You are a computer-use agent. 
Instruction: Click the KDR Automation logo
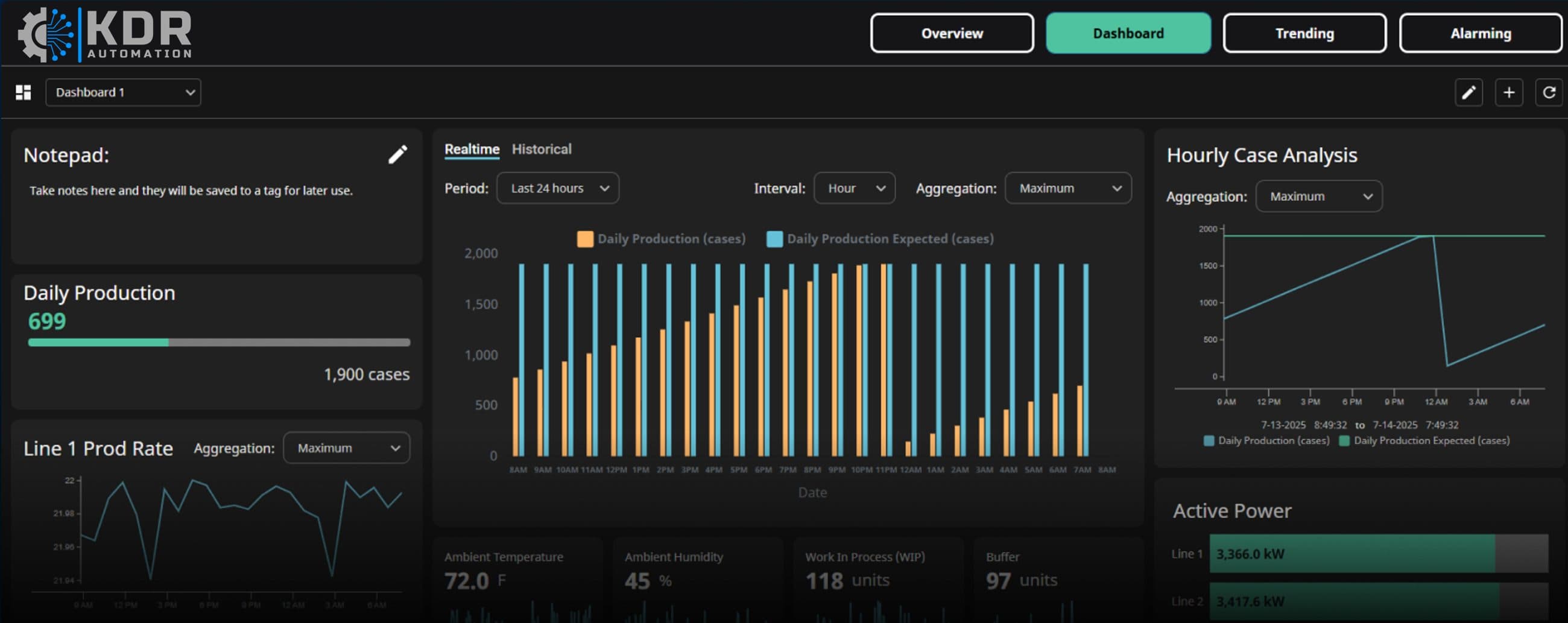[x=105, y=34]
